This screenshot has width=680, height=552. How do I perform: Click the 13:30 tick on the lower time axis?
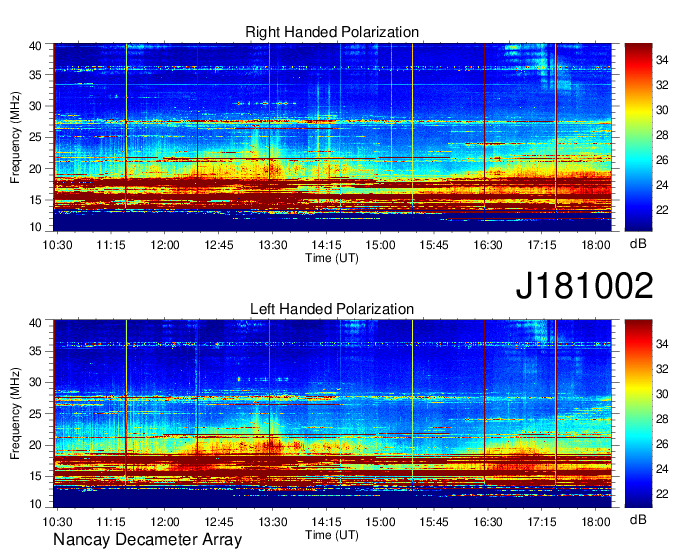273,522
